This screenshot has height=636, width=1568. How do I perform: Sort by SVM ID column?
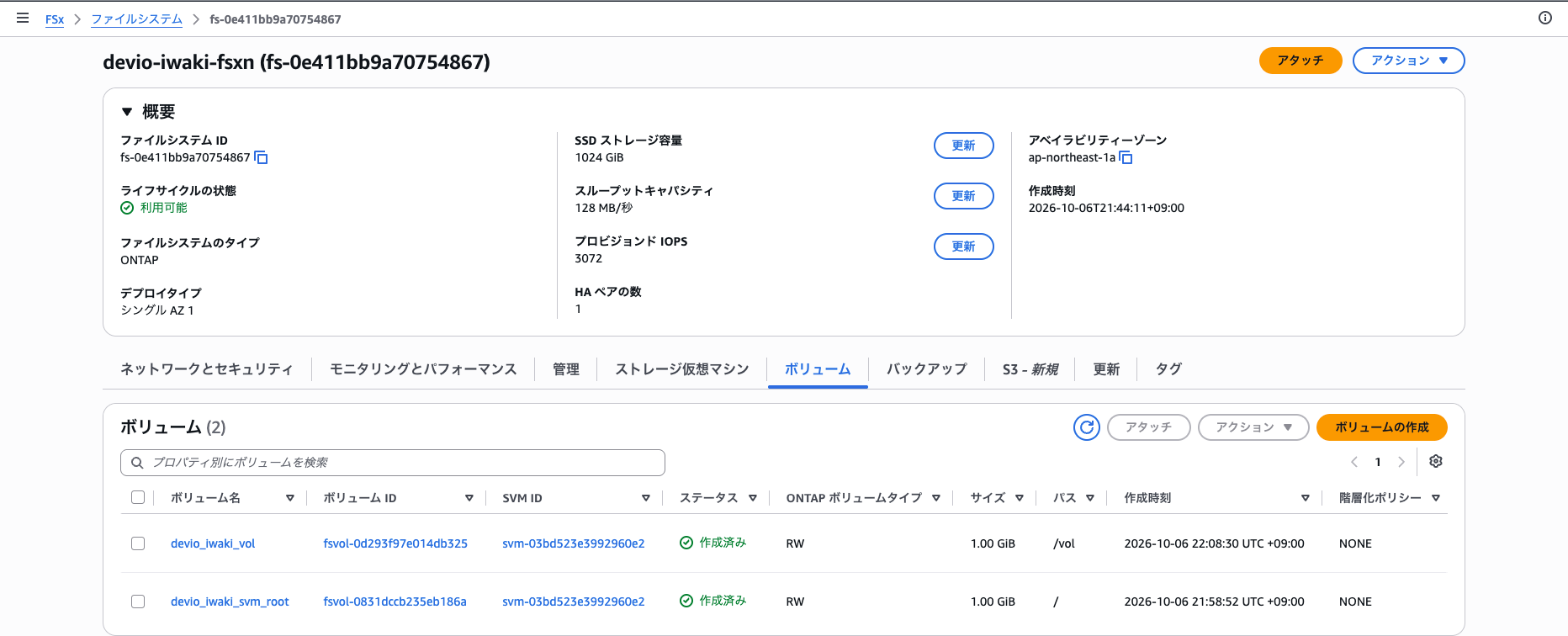coord(646,498)
